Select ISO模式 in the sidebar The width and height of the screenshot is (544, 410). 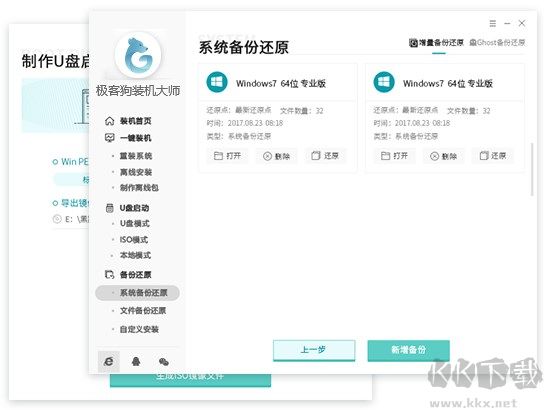tap(134, 239)
